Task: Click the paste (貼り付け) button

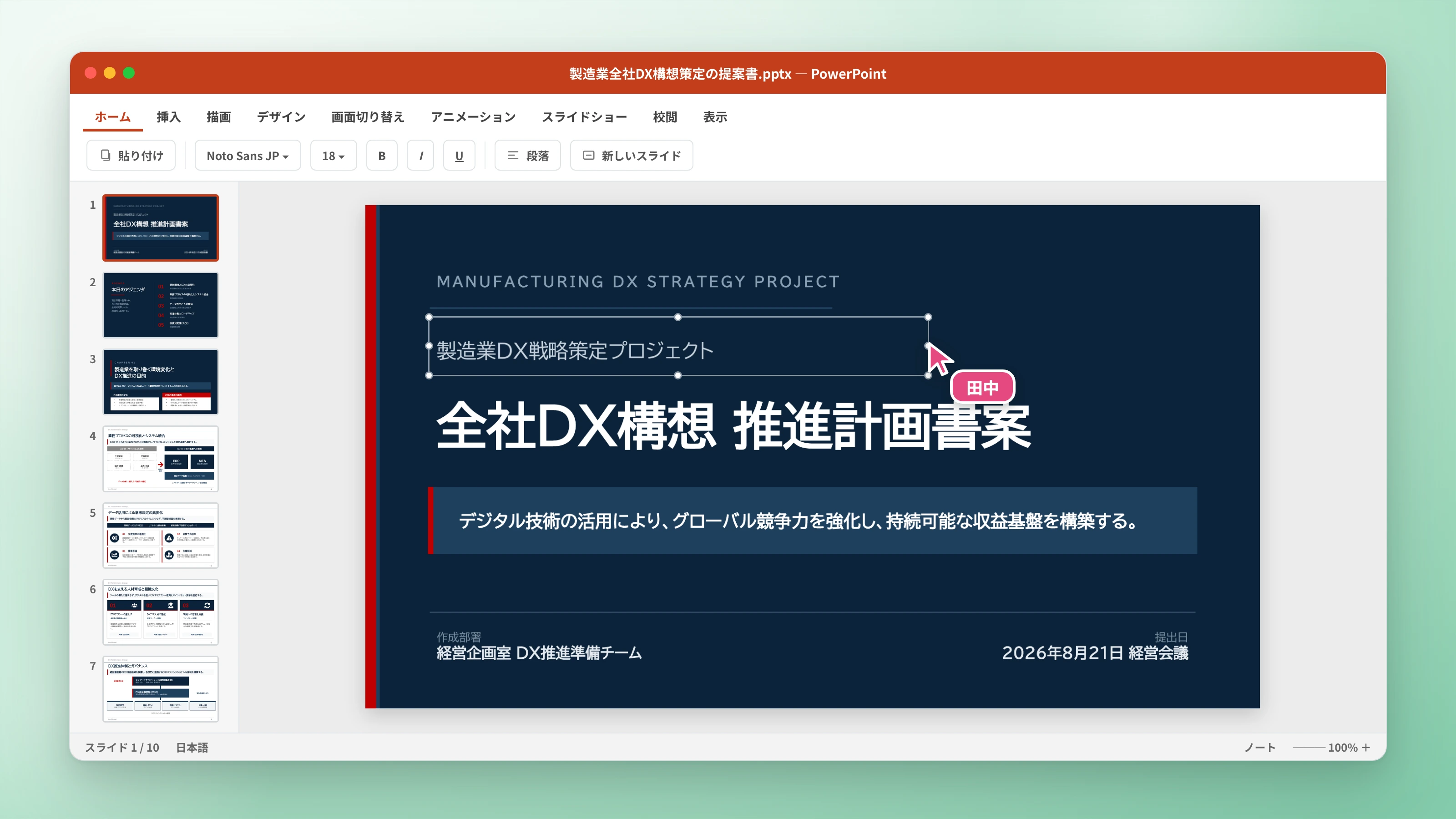Action: coord(131,156)
